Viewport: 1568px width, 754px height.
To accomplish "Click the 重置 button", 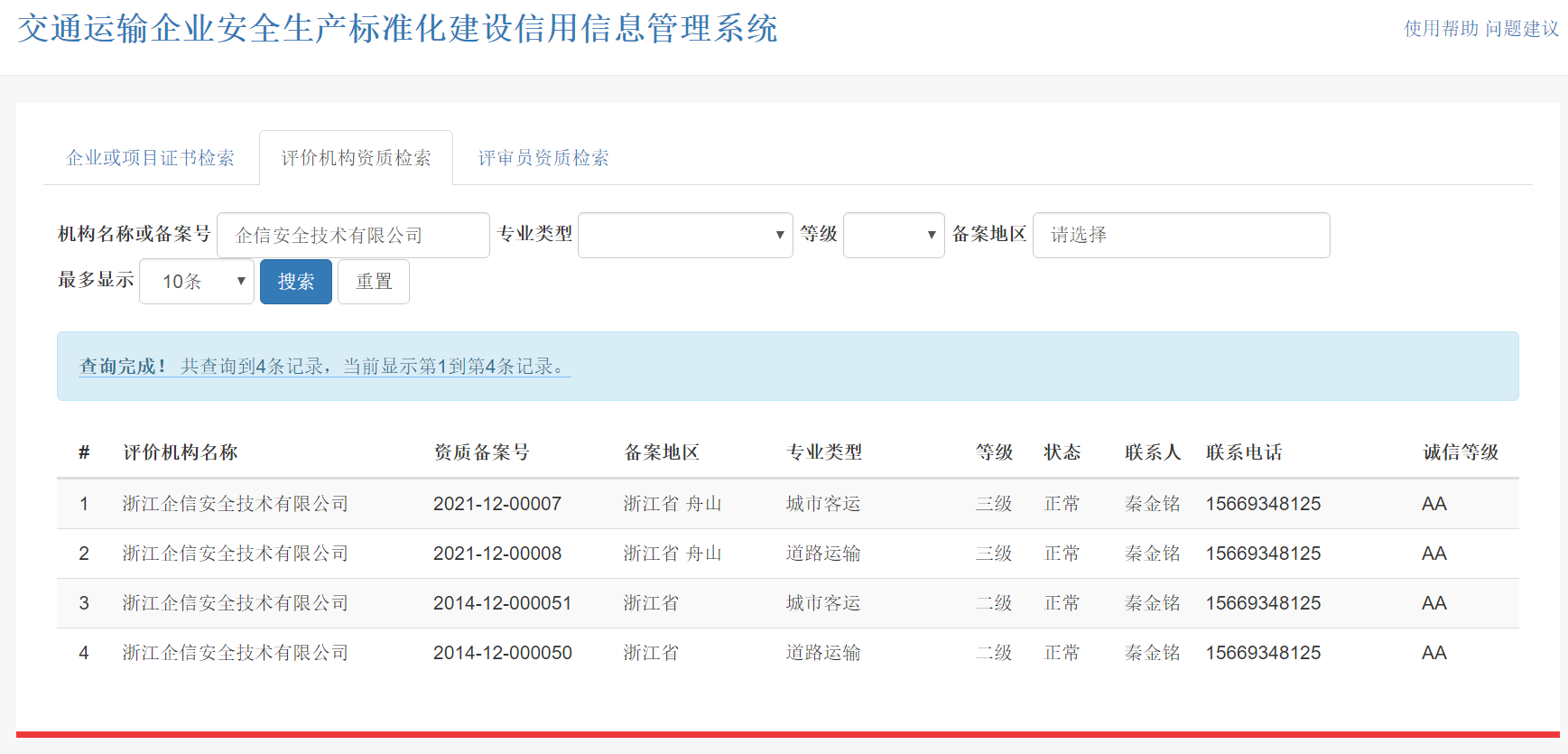I will click(x=374, y=282).
